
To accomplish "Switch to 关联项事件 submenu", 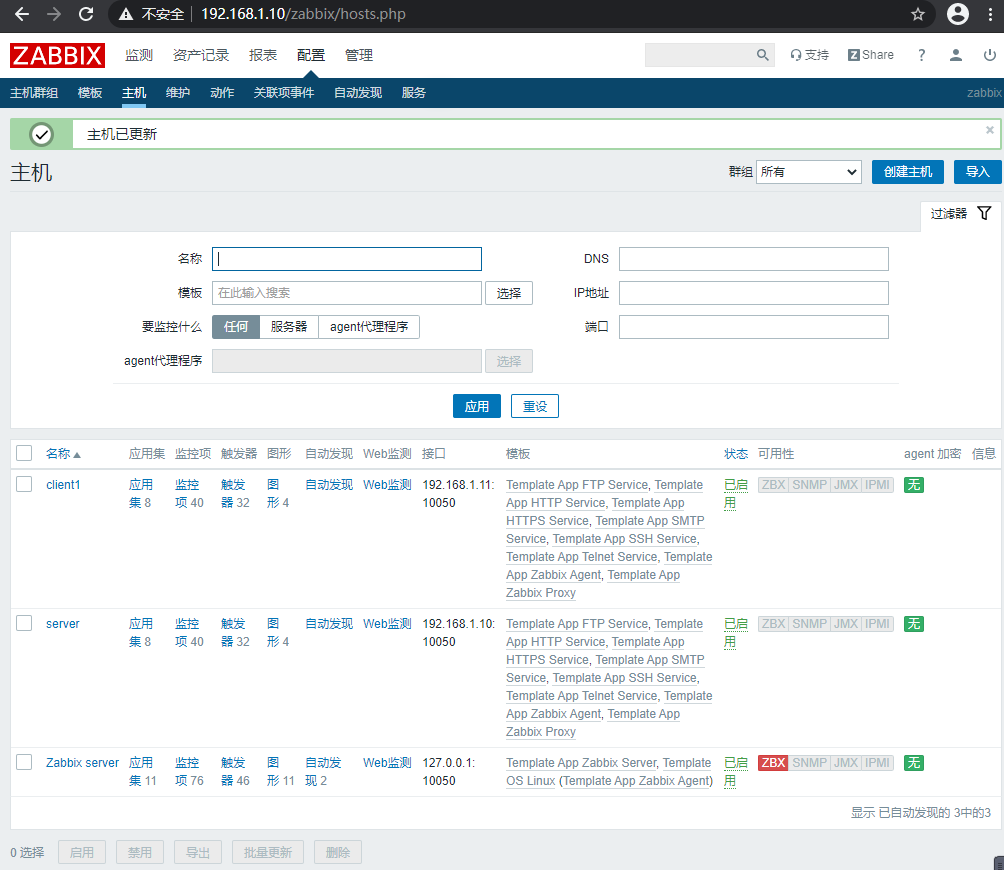I will pos(284,93).
